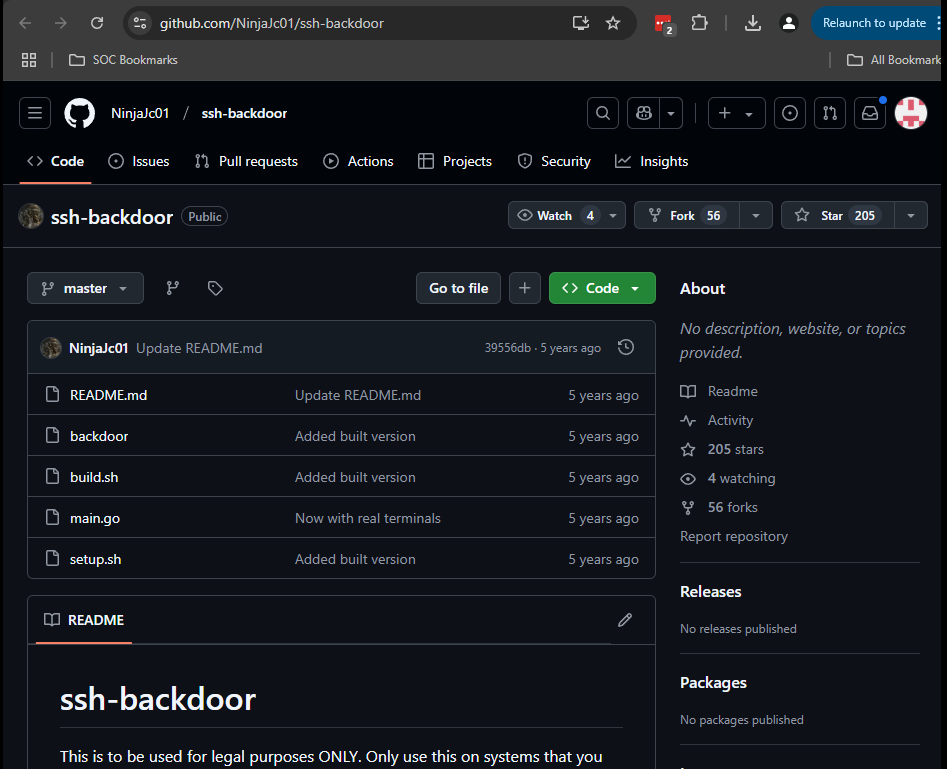The width and height of the screenshot is (947, 769).
Task: Switch to the Issues tab
Action: point(139,161)
